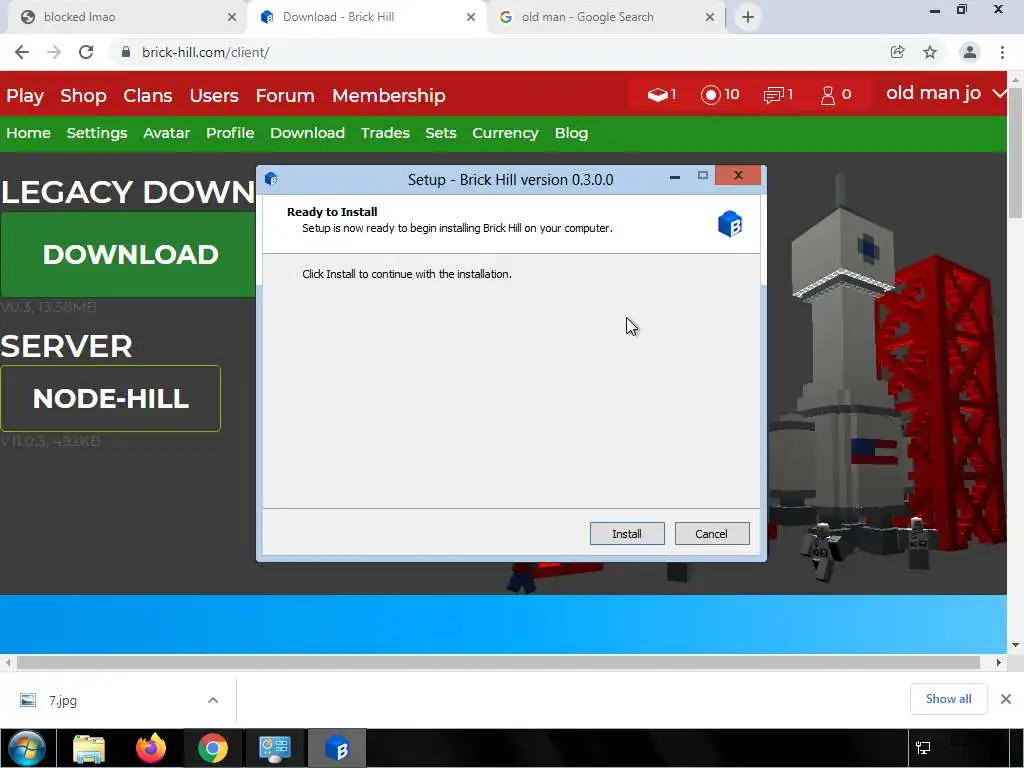Open the old man jo account dropdown

(944, 94)
